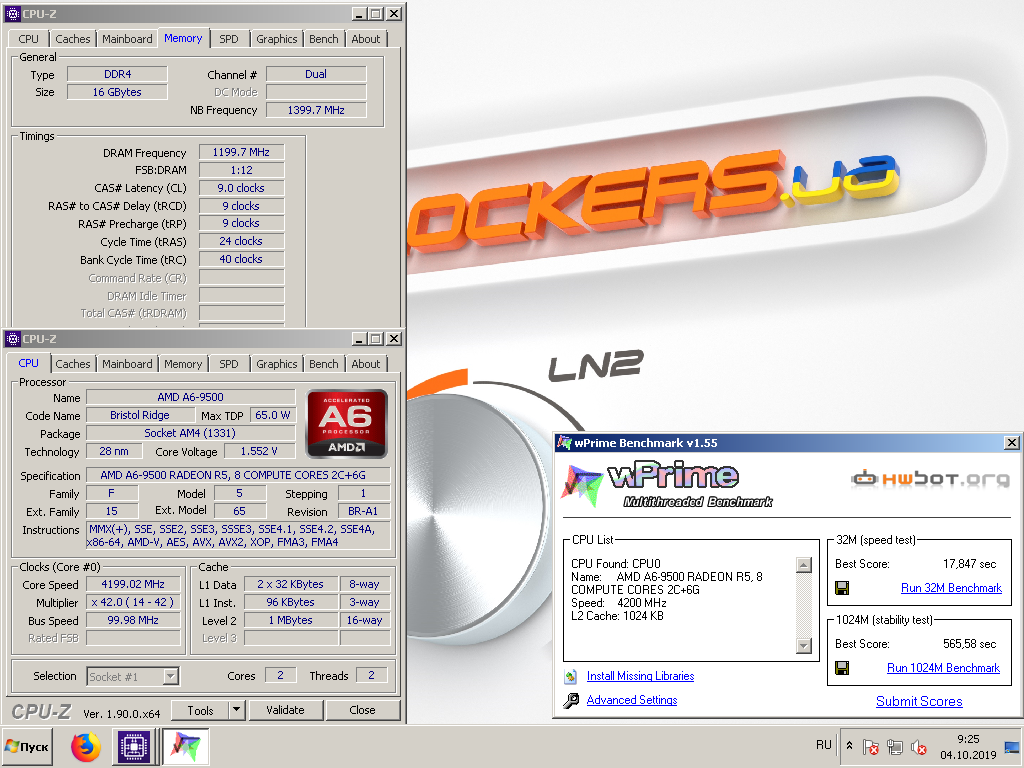This screenshot has height=768, width=1024.
Task: Click the Bus Speed value 99.98 MHz
Action: click(x=133, y=620)
